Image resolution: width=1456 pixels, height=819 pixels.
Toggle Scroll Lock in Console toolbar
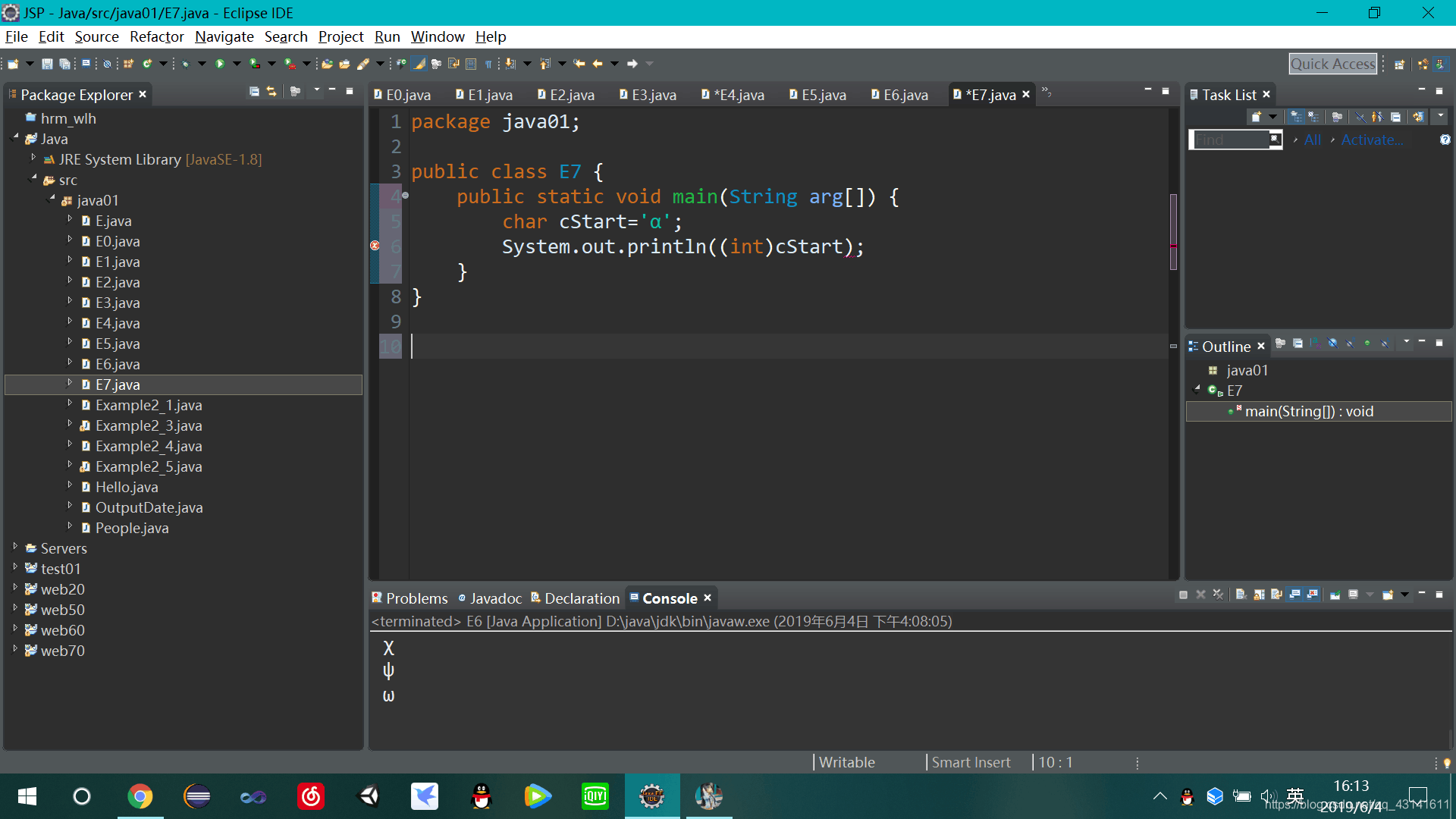click(1259, 595)
